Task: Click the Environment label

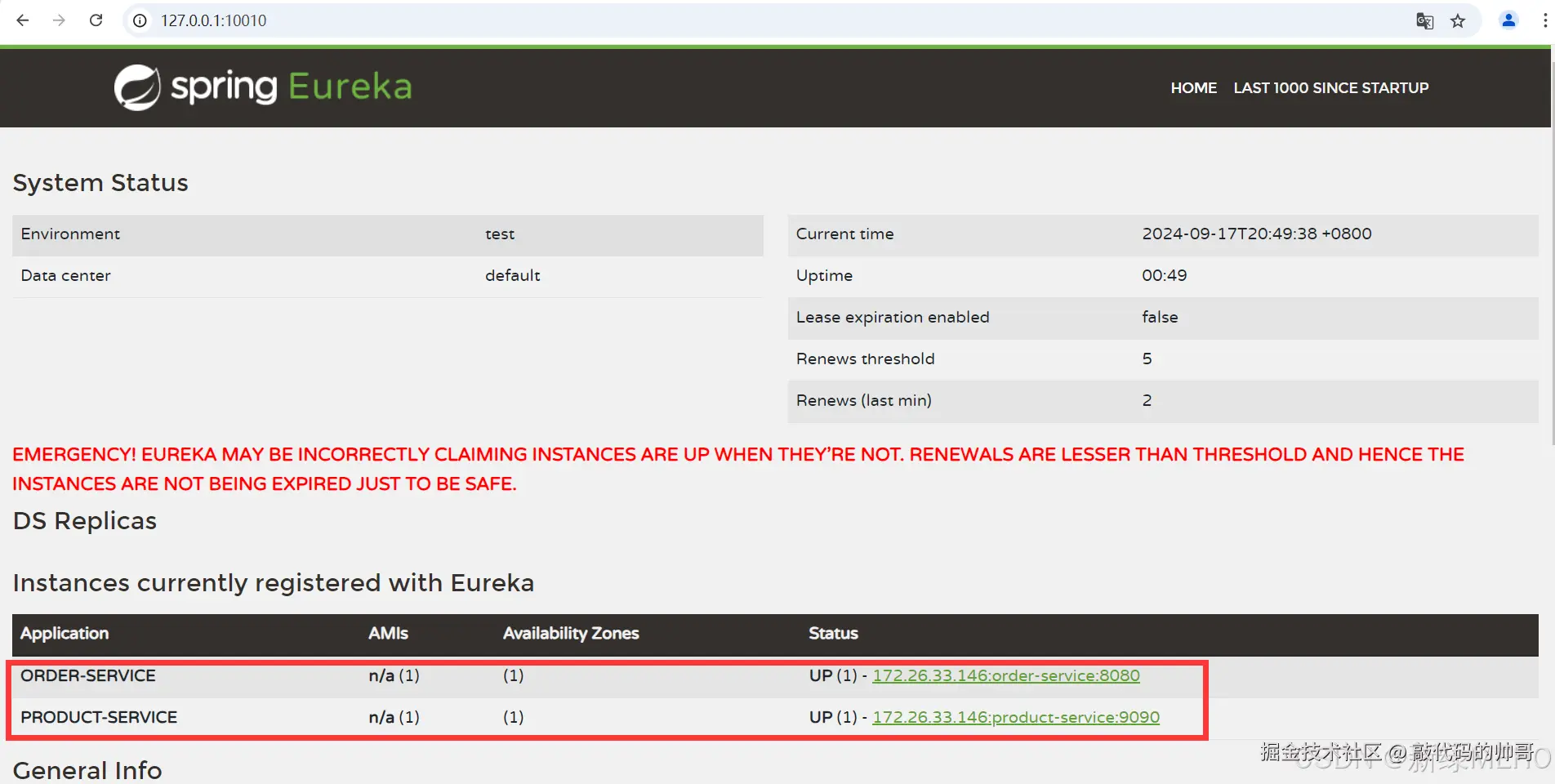Action: click(x=70, y=234)
